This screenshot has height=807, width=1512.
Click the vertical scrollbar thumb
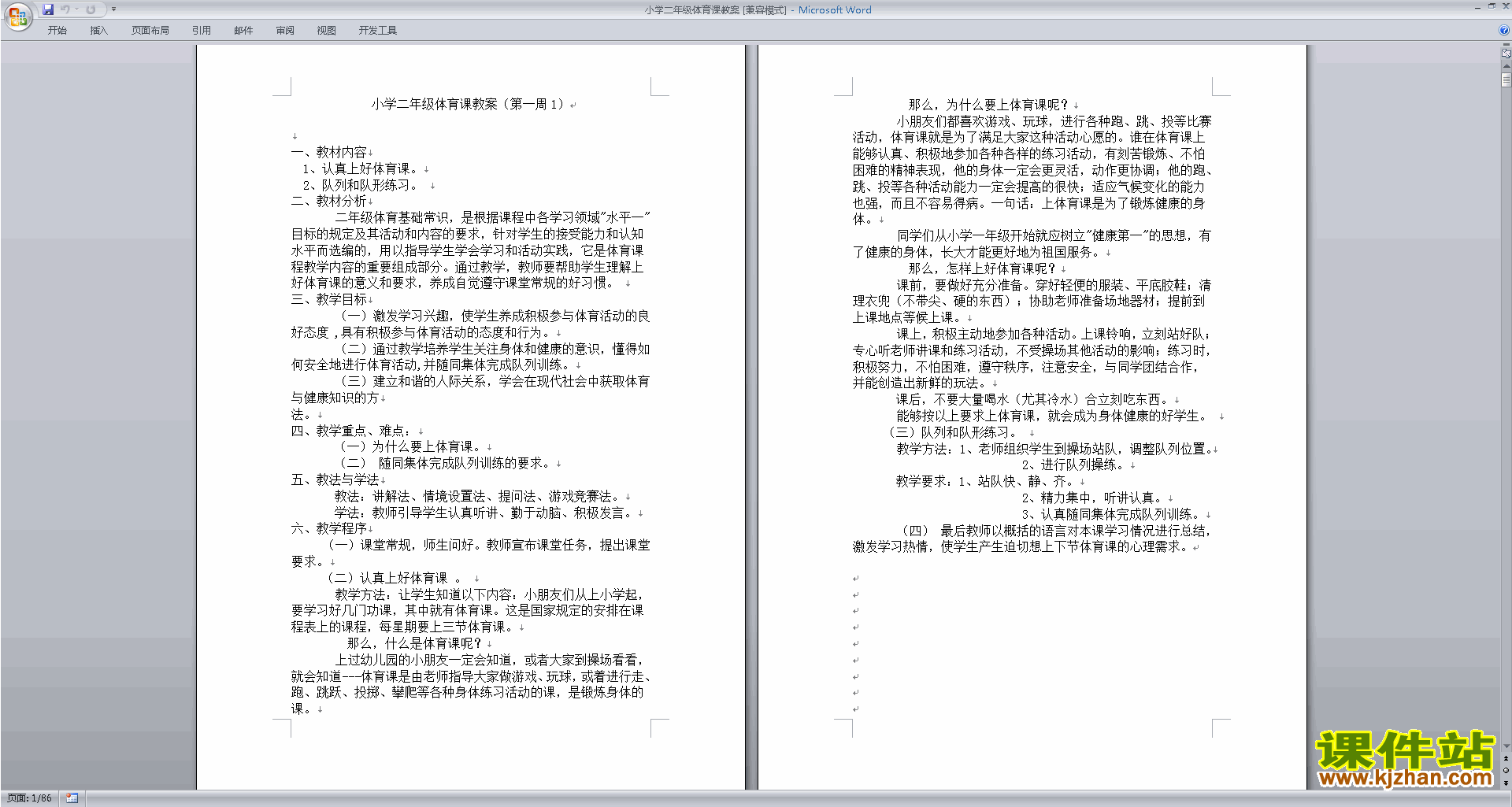tap(1506, 80)
